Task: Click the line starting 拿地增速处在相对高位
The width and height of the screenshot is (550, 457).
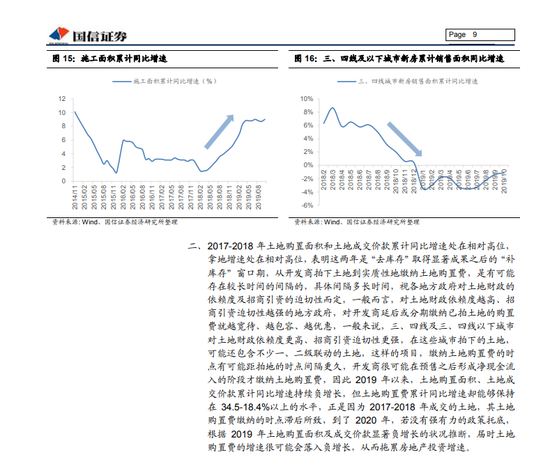Action: tap(361, 260)
